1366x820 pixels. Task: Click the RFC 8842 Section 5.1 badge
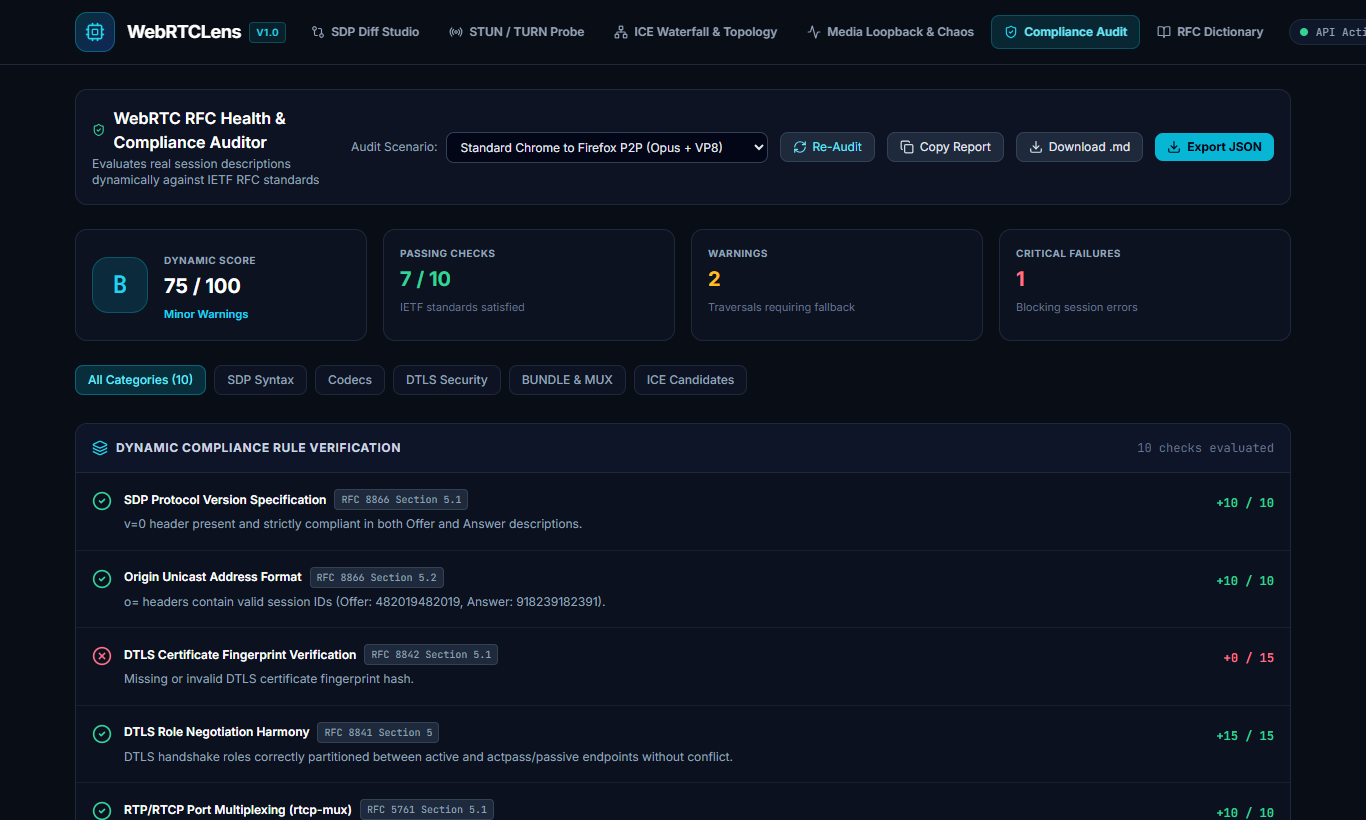[x=431, y=655]
